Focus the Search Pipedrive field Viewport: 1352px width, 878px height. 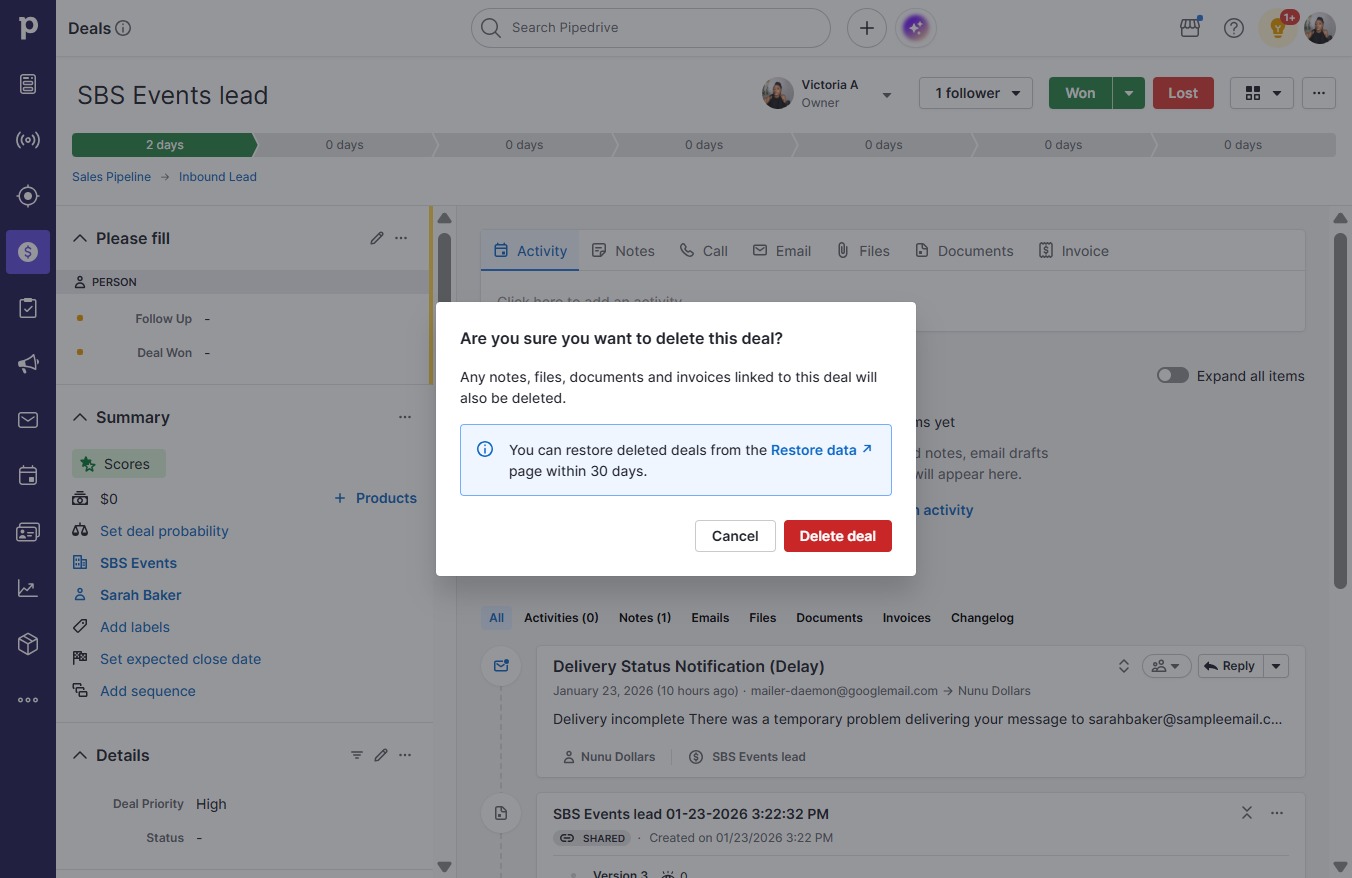651,28
